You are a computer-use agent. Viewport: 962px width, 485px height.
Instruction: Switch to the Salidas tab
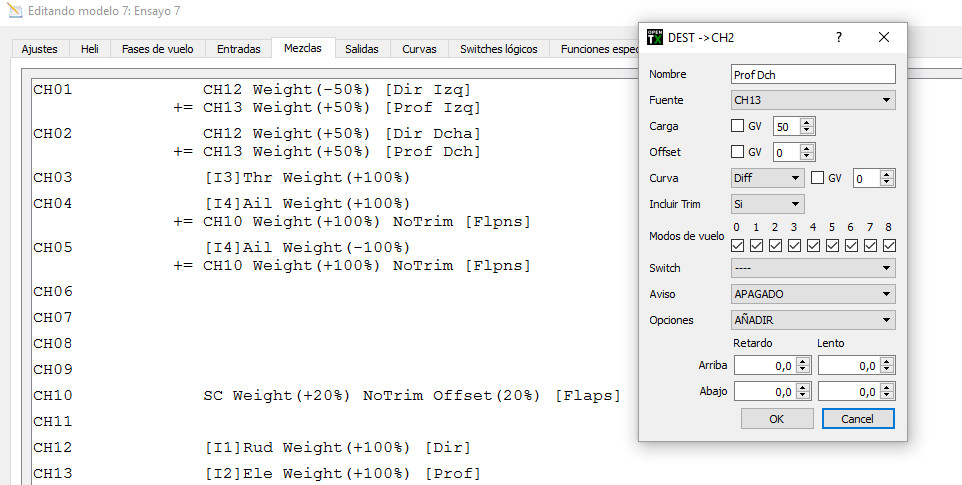pos(361,48)
